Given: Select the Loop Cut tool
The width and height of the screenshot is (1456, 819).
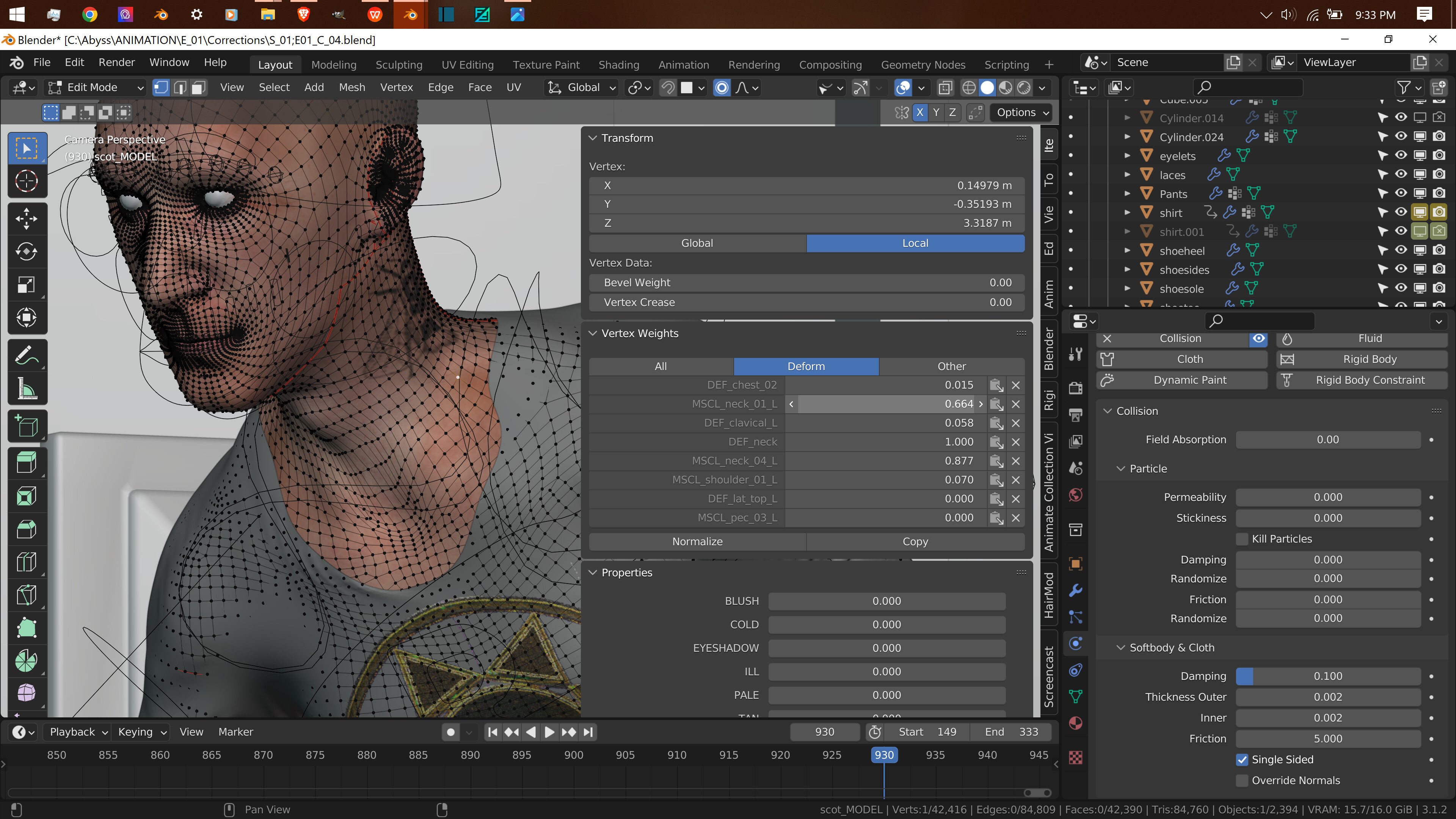Looking at the screenshot, I should pos(27,562).
